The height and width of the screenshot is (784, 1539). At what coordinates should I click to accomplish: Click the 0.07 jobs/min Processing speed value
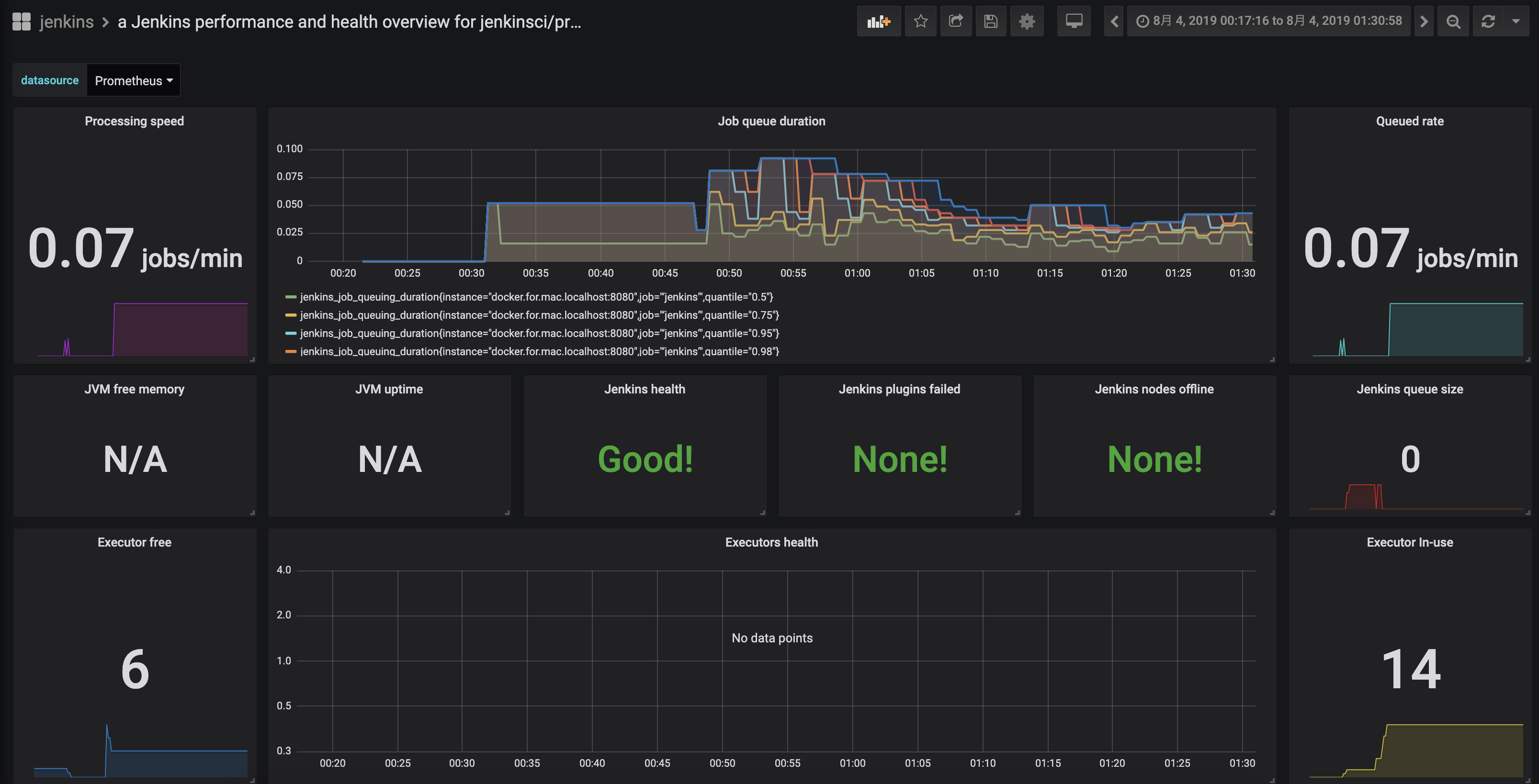click(x=135, y=248)
